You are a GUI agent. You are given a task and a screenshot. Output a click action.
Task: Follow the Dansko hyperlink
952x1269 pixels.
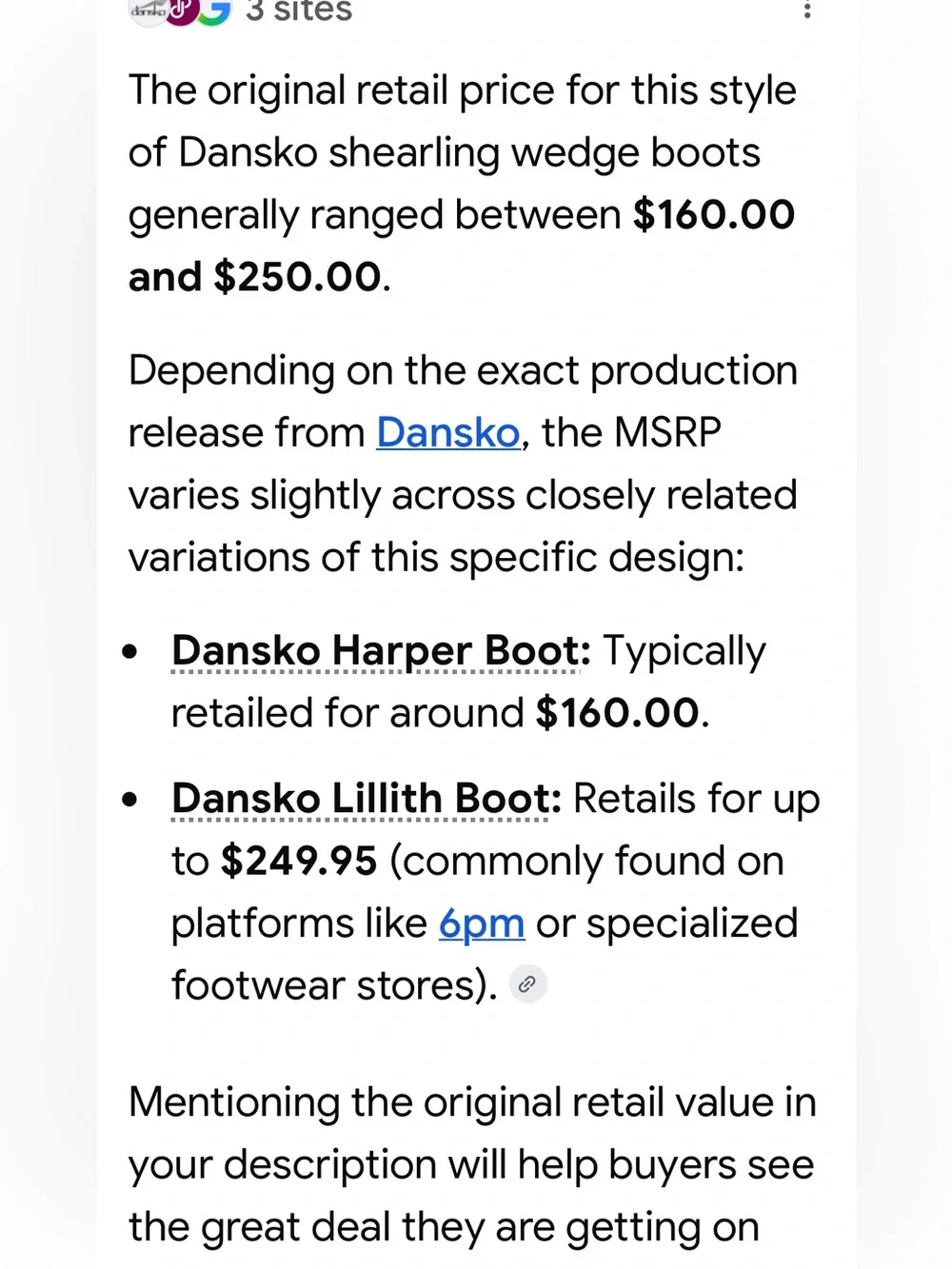(x=448, y=433)
